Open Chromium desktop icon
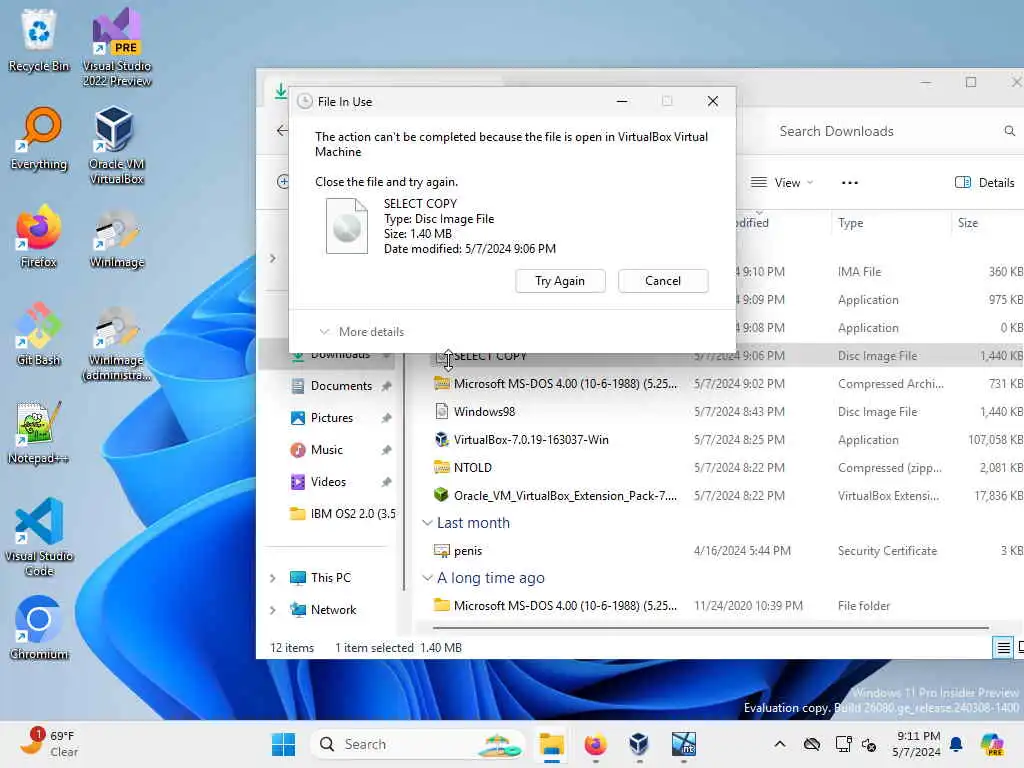 (39, 628)
